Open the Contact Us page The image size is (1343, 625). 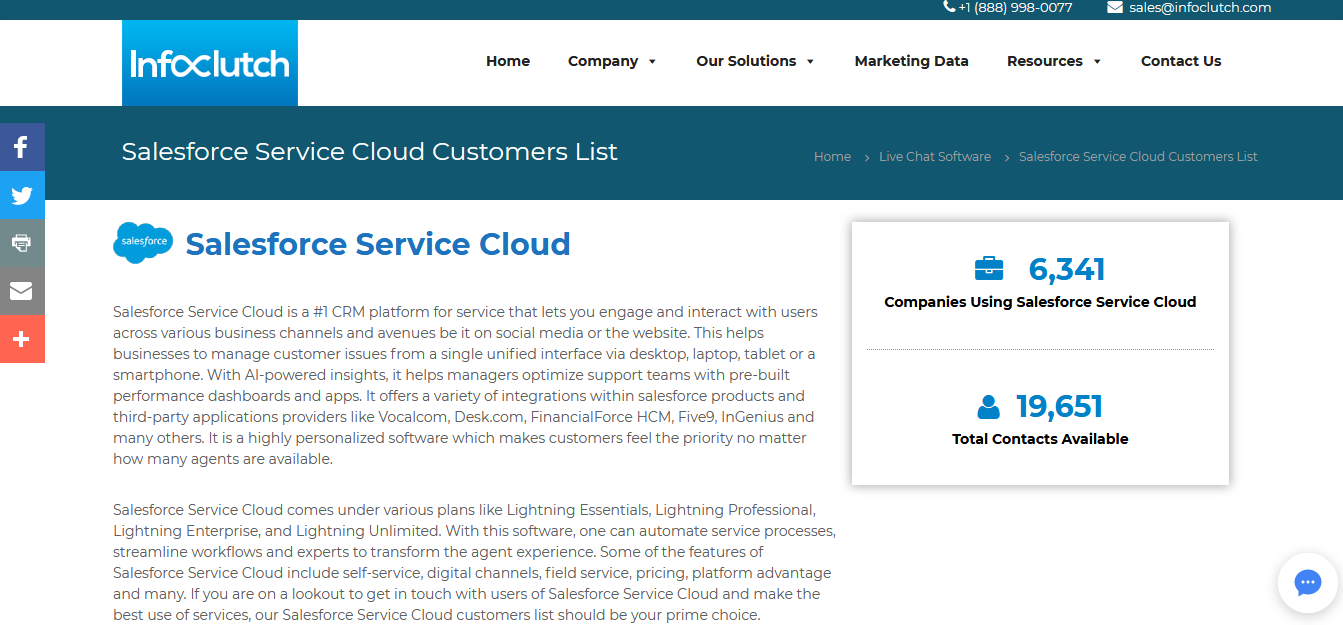pyautogui.click(x=1181, y=61)
